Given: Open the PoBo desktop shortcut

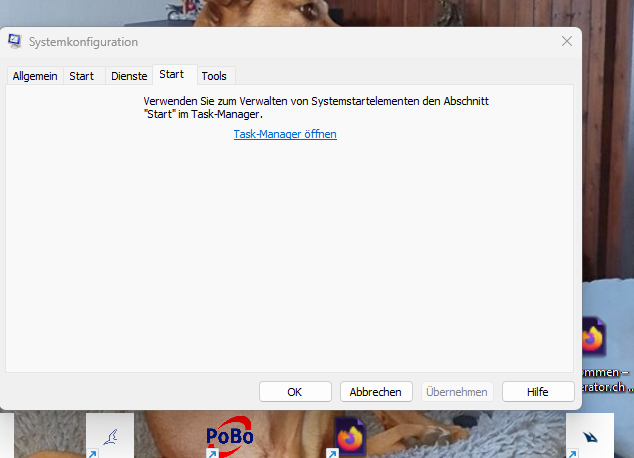Looking at the screenshot, I should click(229, 436).
